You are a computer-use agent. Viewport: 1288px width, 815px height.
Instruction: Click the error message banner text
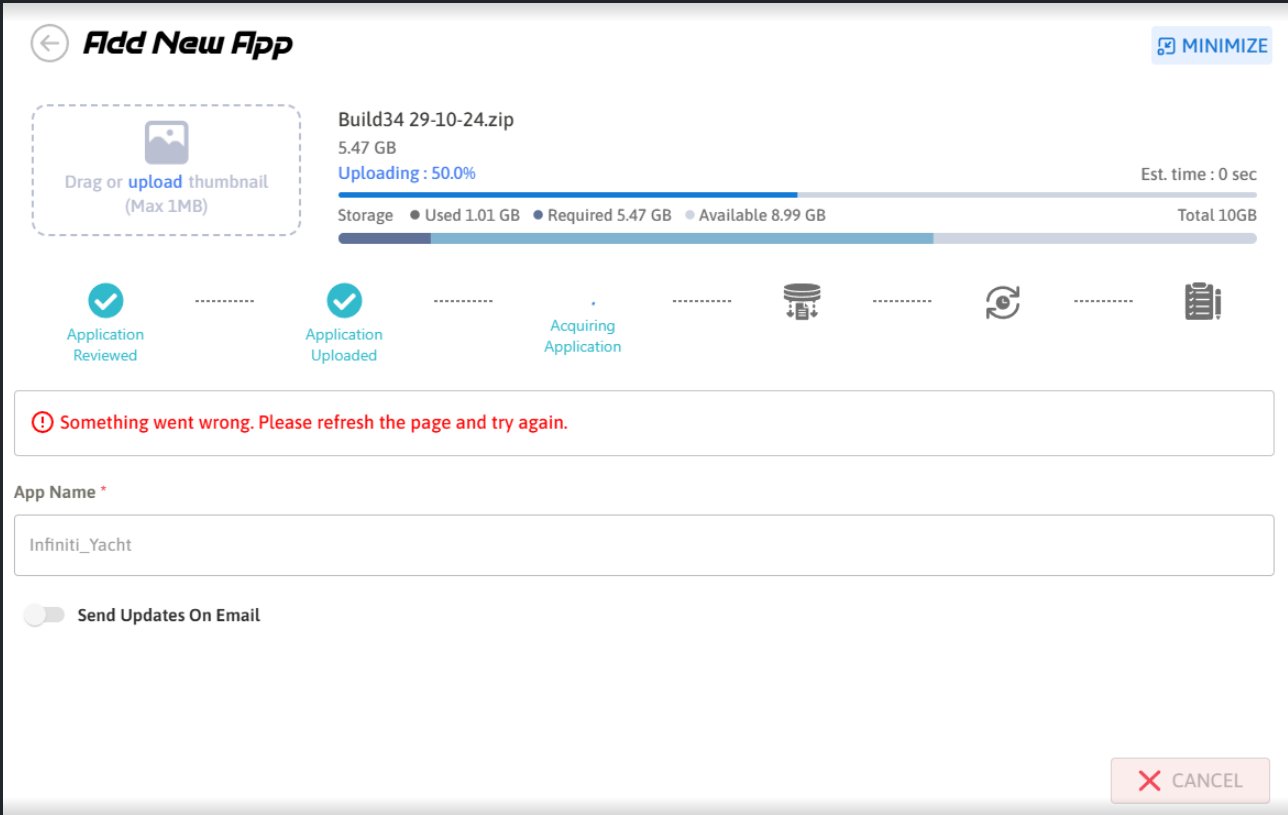(x=313, y=423)
